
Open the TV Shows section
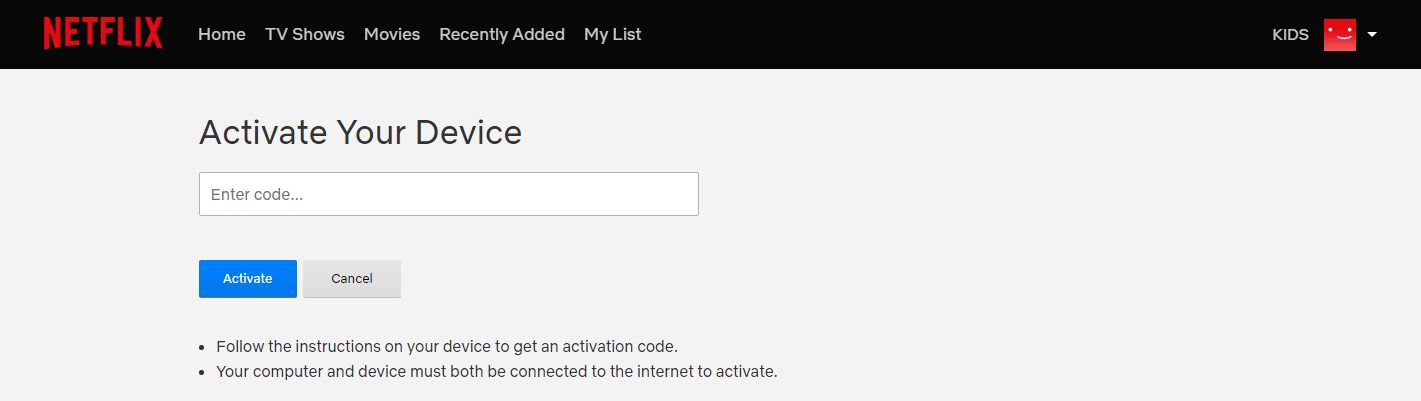304,34
